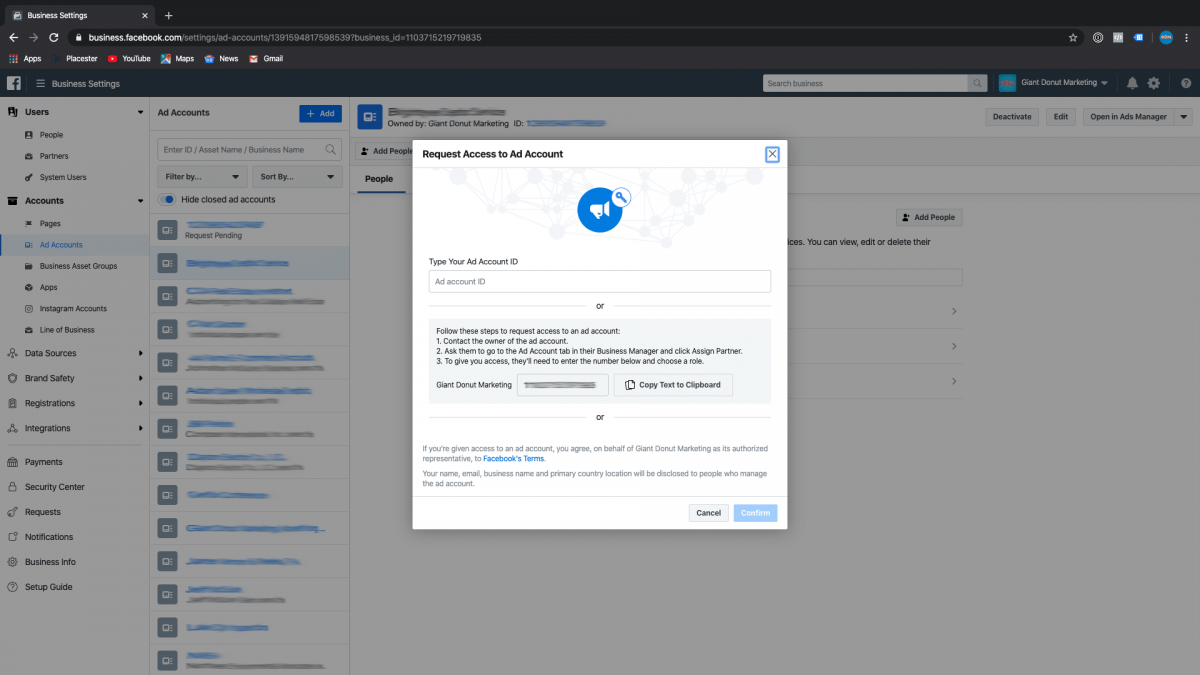Open the News bookmark
The image size is (1200, 675).
(221, 58)
